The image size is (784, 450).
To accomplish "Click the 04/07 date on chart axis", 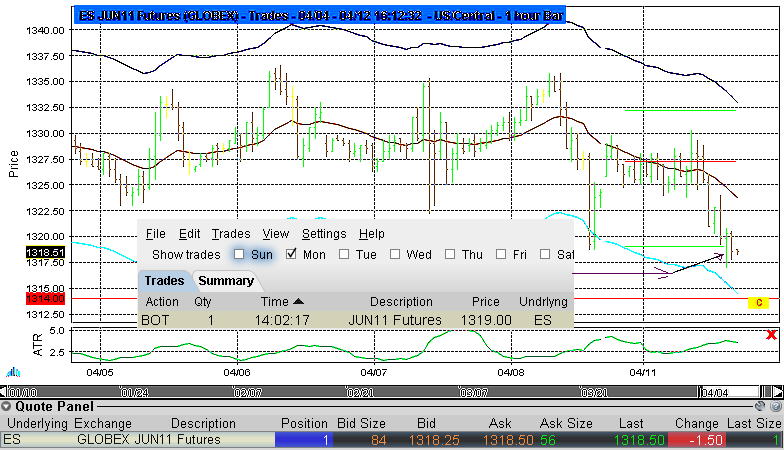I will 374,372.
